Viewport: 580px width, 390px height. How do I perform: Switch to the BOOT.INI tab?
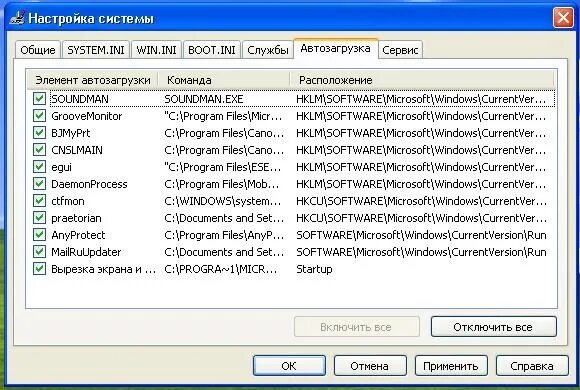point(212,50)
